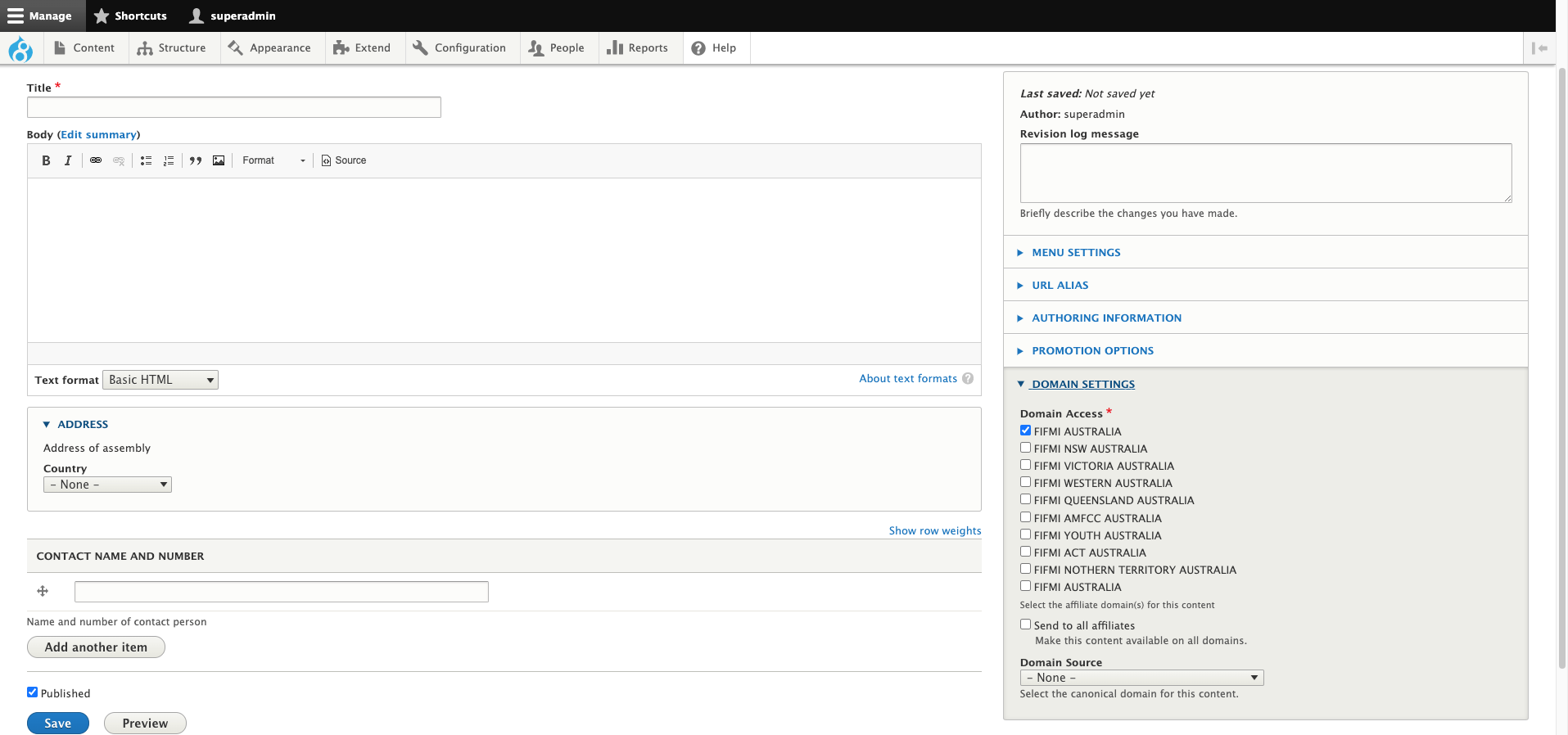Expand the Menu Settings section

pos(1076,253)
